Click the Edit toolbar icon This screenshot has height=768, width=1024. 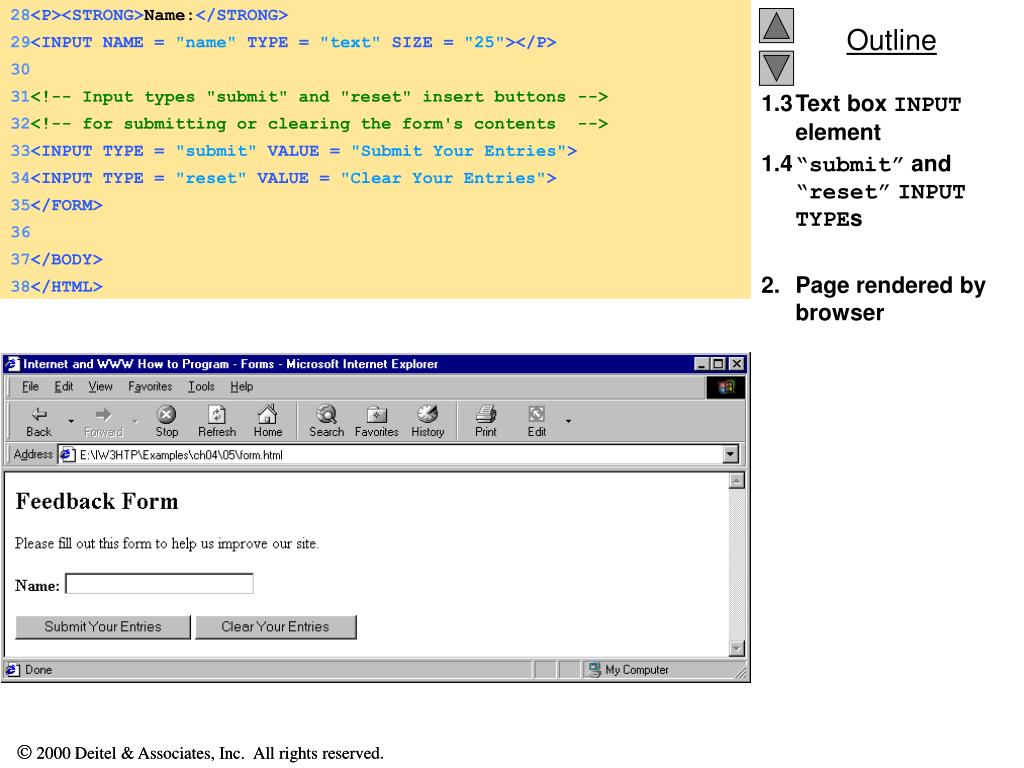pyautogui.click(x=536, y=414)
